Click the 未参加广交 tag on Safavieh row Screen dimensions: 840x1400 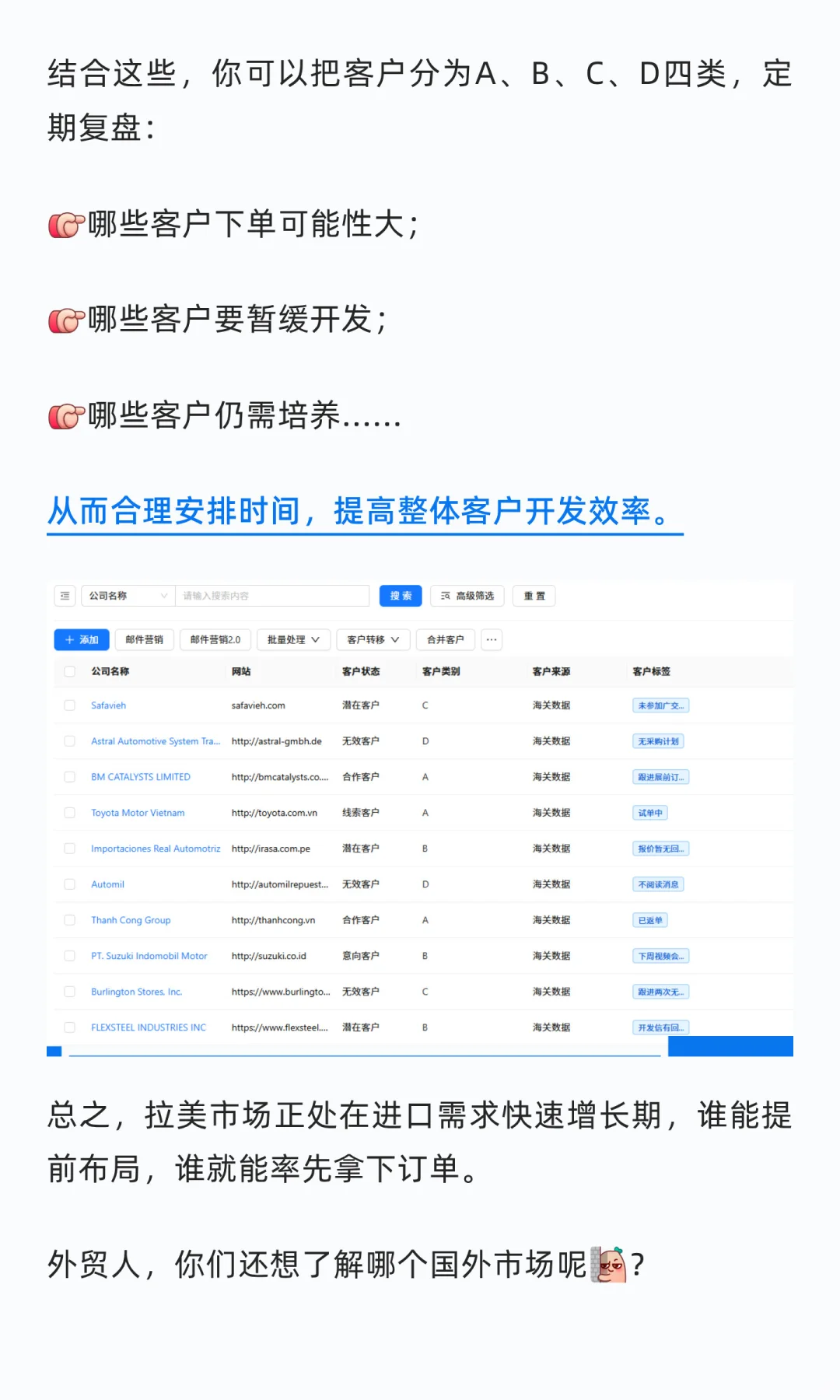pos(660,705)
